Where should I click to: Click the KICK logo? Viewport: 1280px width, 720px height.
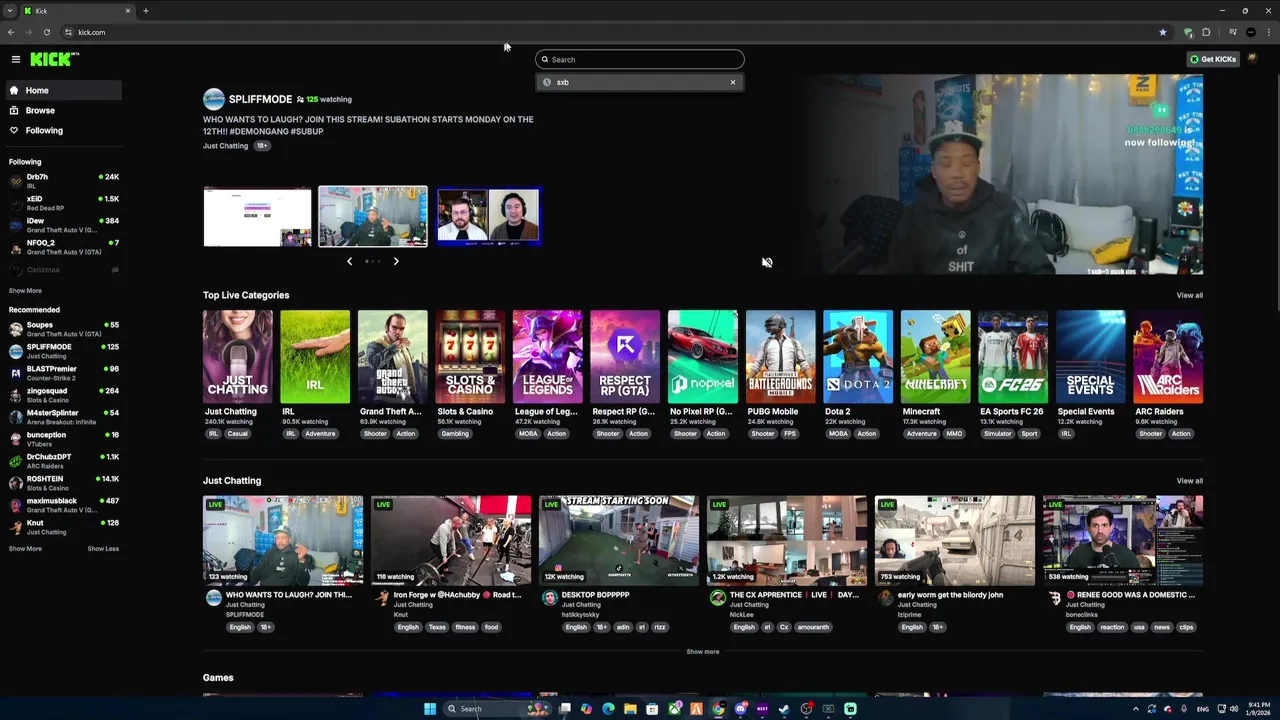pos(54,59)
